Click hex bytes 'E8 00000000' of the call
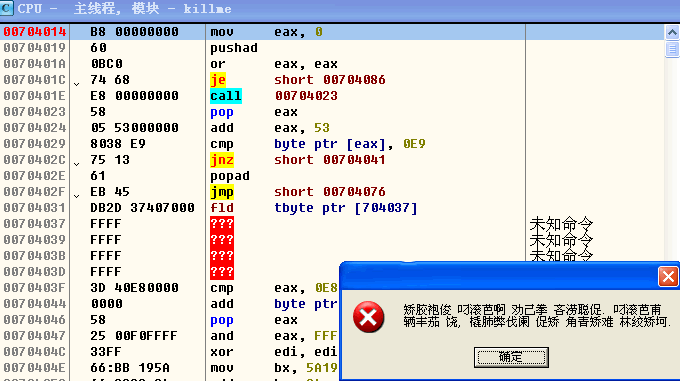 click(134, 96)
